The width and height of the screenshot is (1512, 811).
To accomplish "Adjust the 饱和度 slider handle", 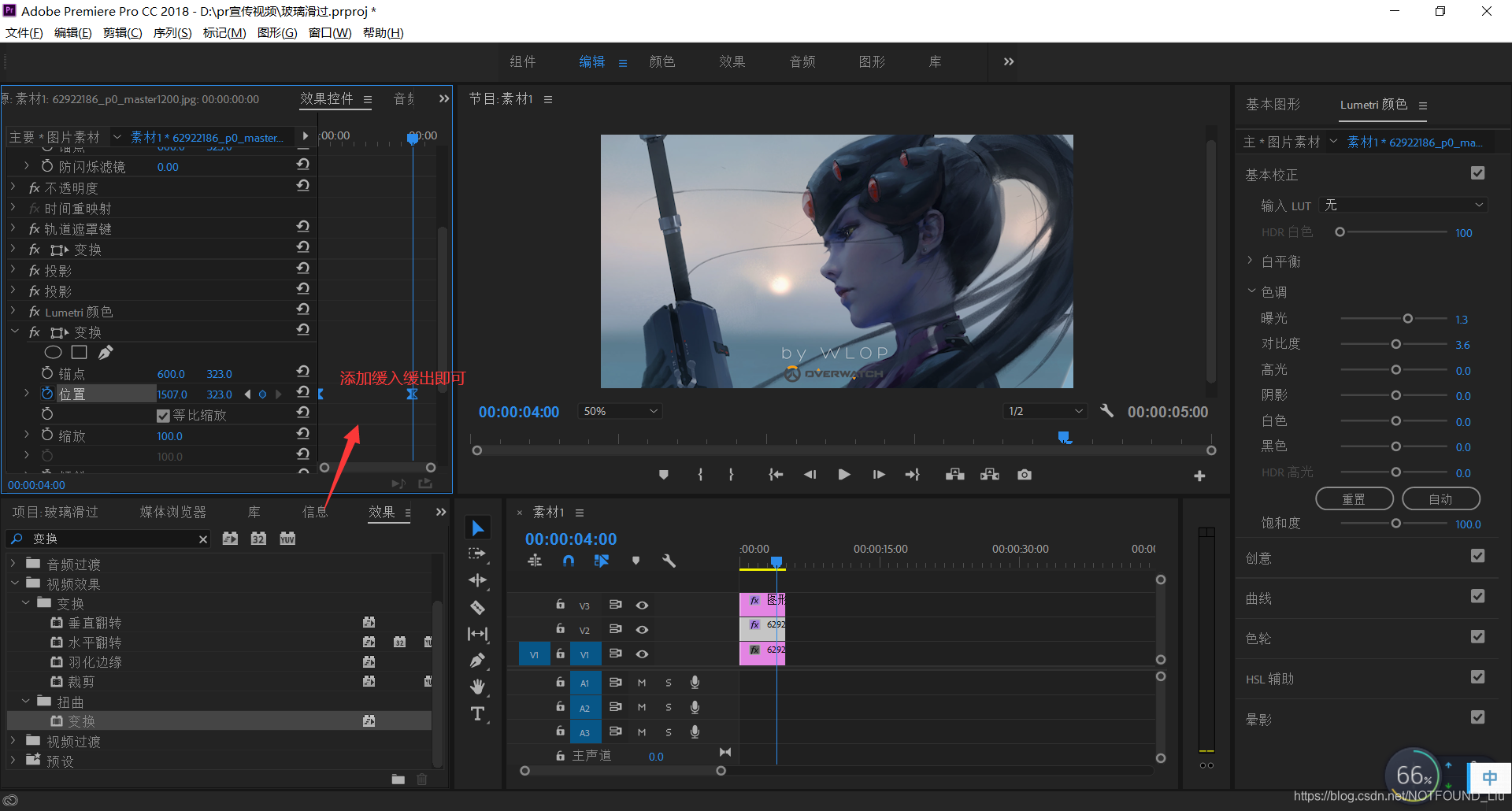I will pos(1396,524).
